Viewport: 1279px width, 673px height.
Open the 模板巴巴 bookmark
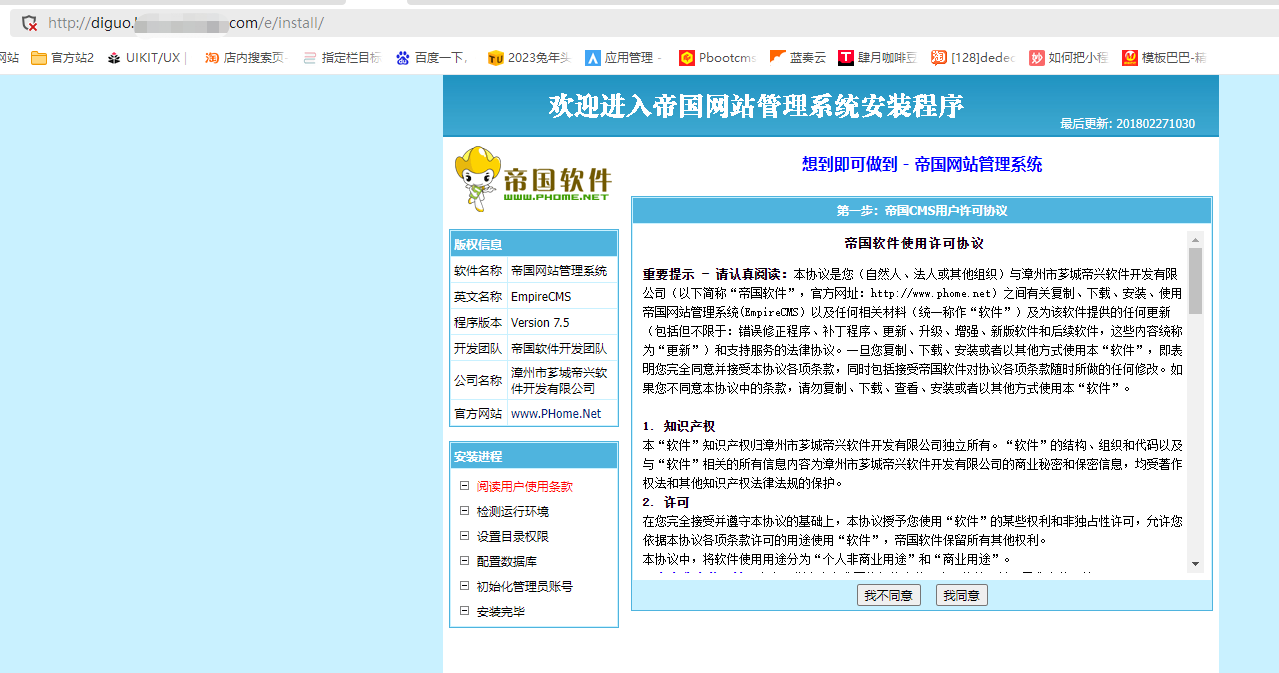point(1165,58)
